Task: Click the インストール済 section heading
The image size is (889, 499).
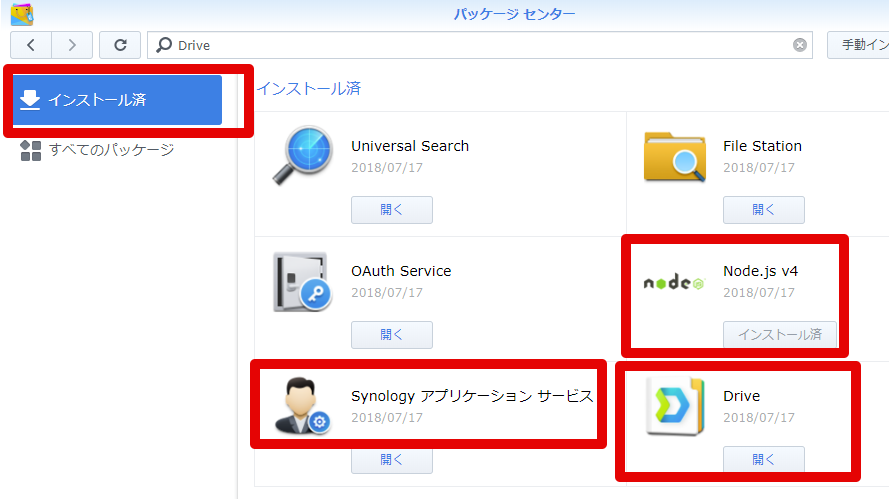Action: click(309, 88)
